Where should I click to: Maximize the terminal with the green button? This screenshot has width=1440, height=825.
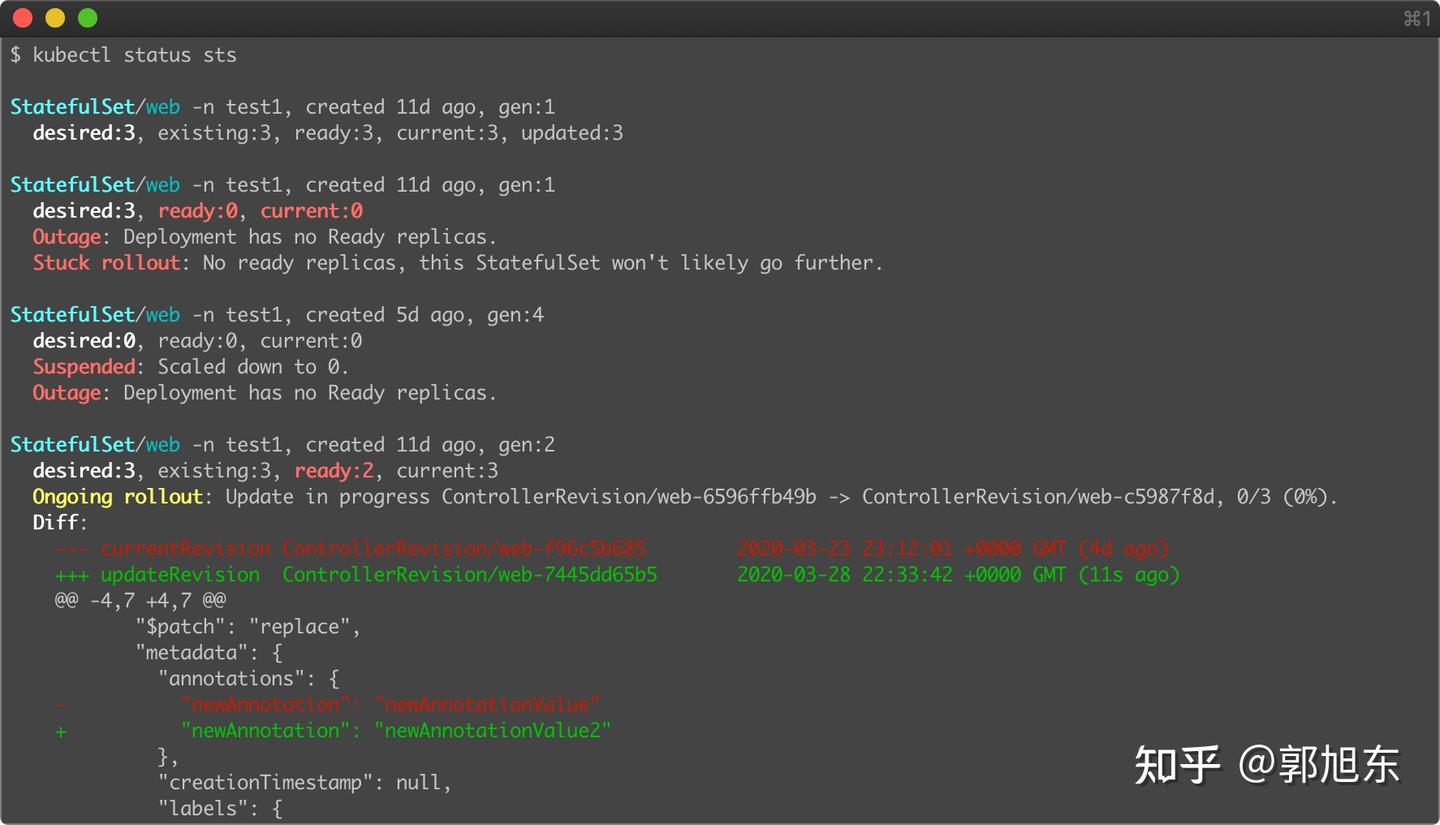(87, 18)
